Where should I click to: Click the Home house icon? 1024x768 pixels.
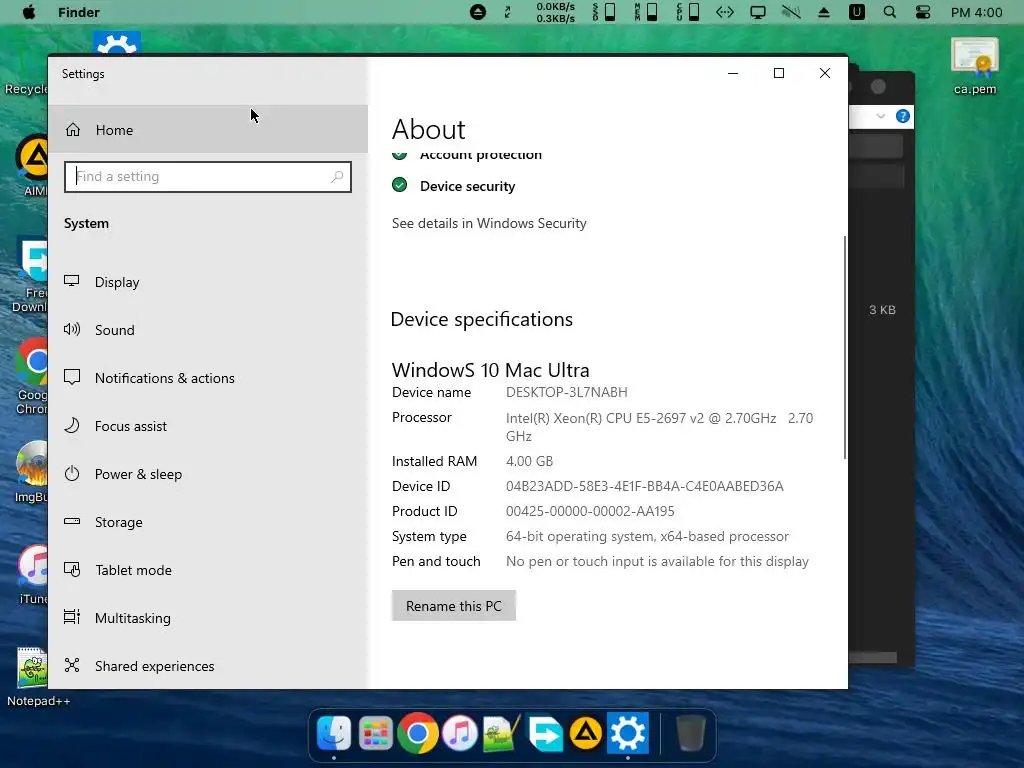(x=72, y=129)
